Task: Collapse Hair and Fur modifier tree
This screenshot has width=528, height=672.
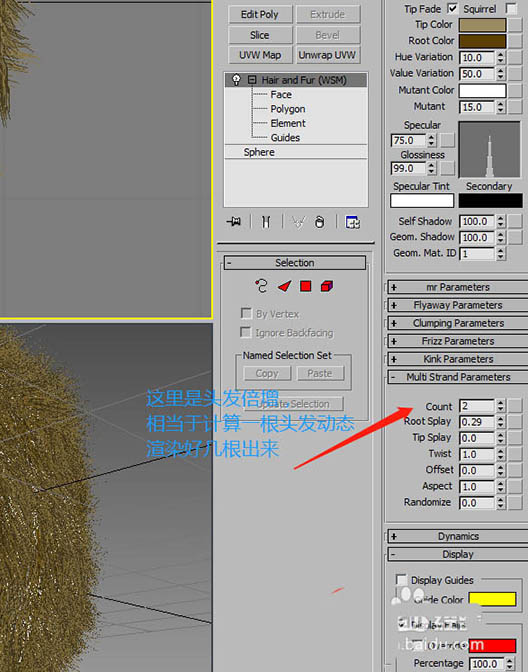Action: 252,80
